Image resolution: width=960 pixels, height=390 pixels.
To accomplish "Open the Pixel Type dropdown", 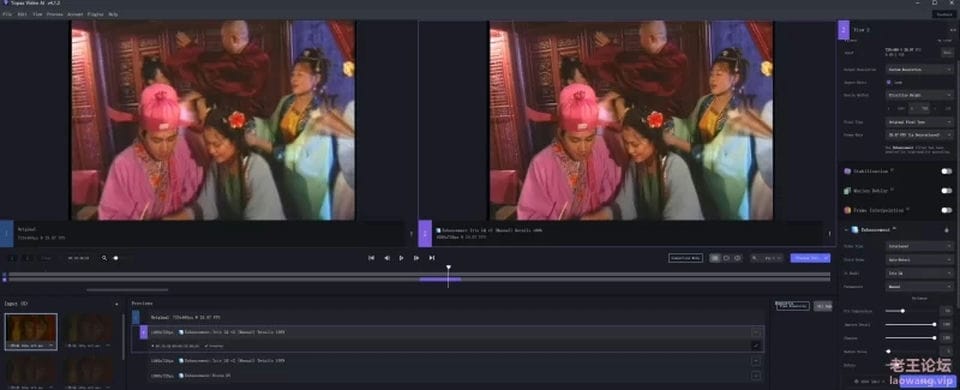I will (919, 122).
